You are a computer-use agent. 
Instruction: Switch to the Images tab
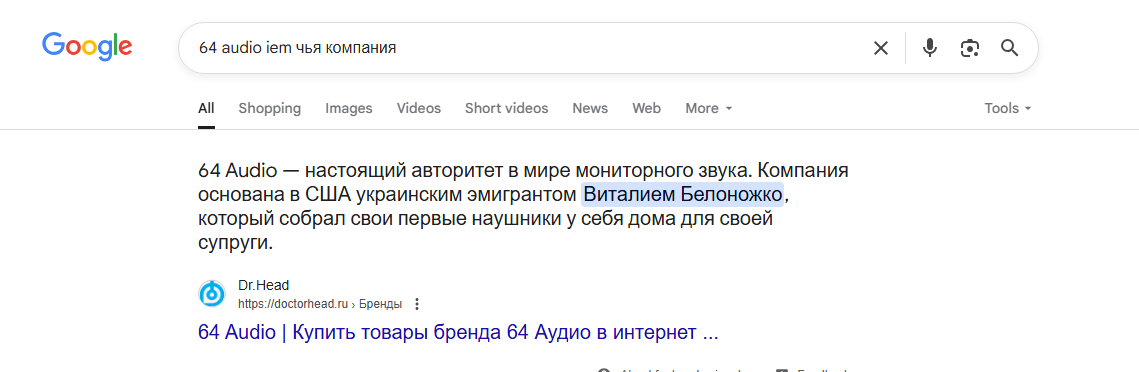tap(349, 108)
